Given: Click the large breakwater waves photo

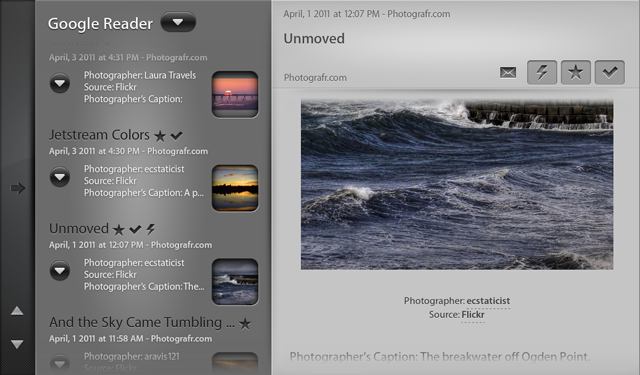Looking at the screenshot, I should (457, 184).
